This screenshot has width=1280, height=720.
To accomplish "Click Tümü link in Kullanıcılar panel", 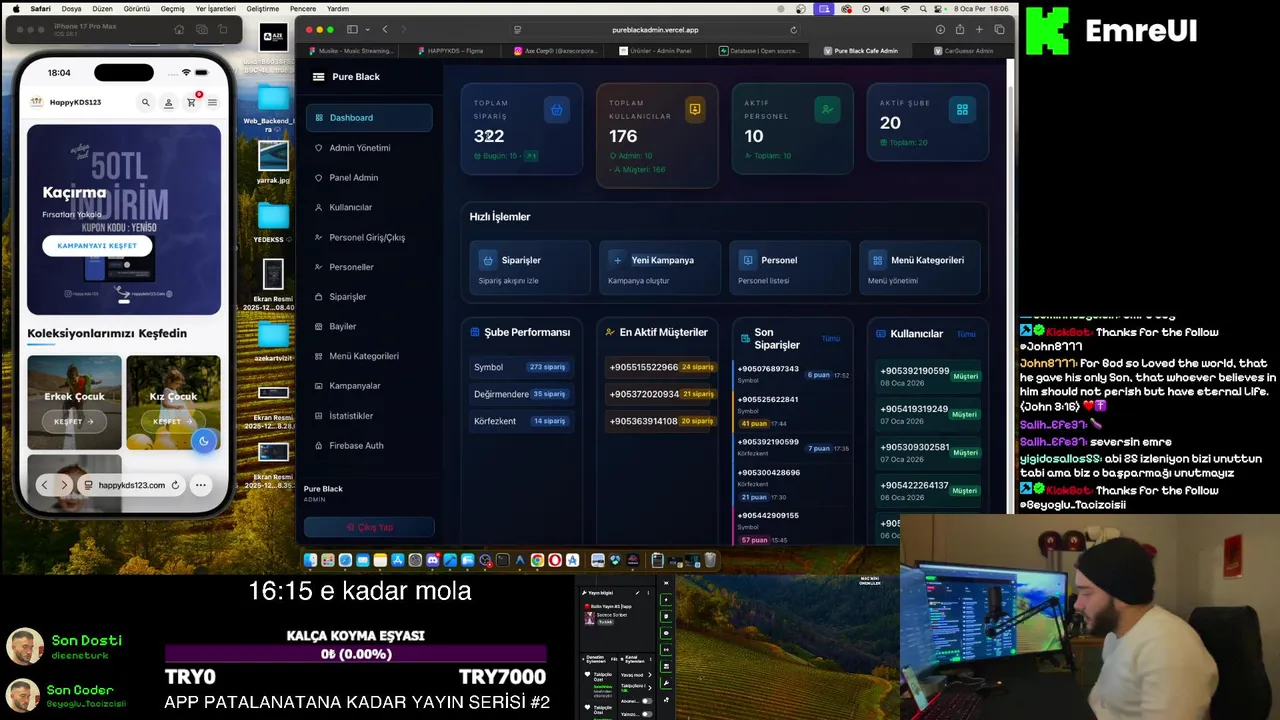I will click(x=966, y=334).
